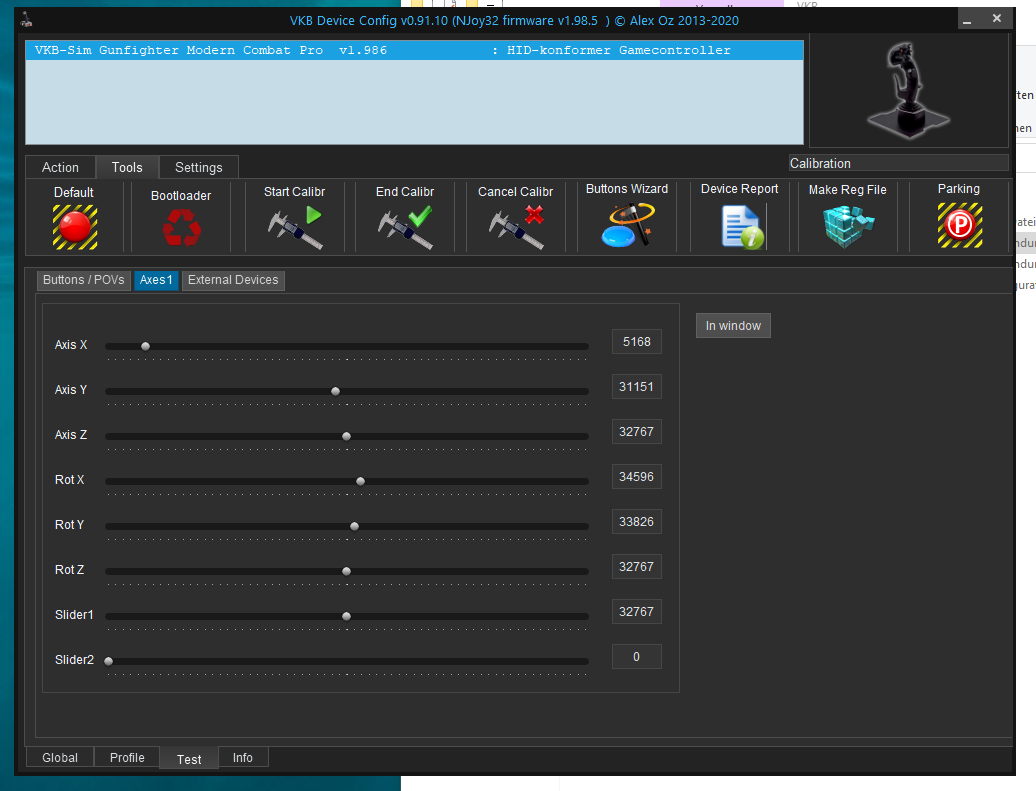The width and height of the screenshot is (1036, 791).
Task: Cancel calibration with the red X caliper
Action: click(x=516, y=227)
